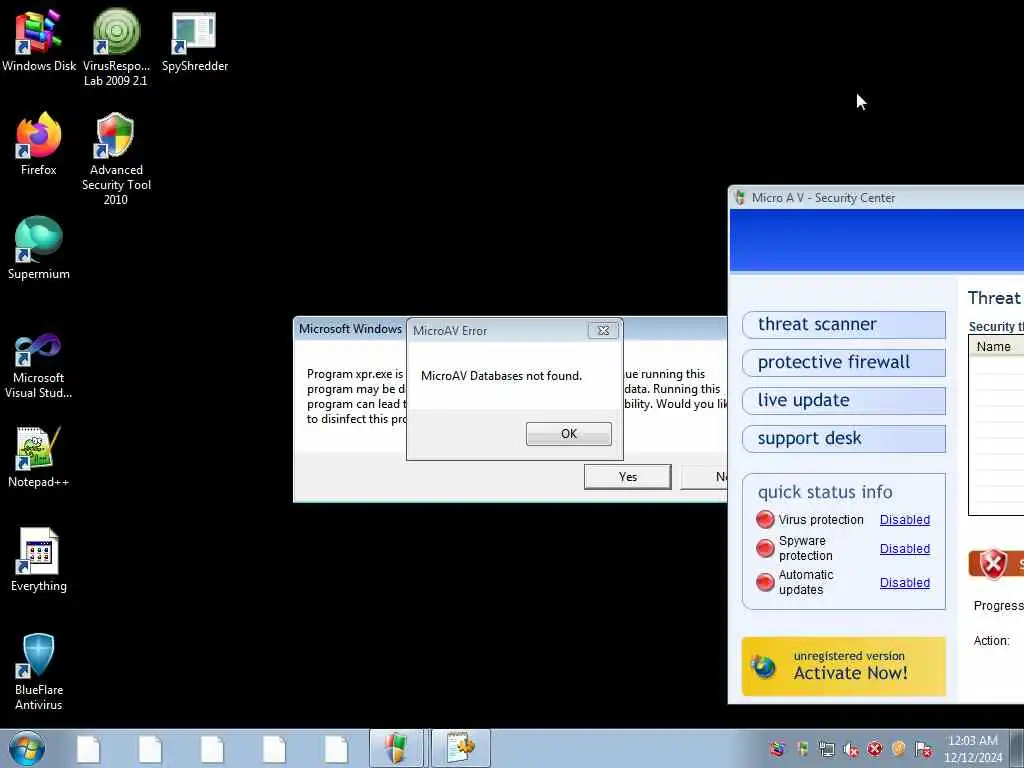The height and width of the screenshot is (768, 1024).
Task: Click the colorful cube tray icon
Action: pyautogui.click(x=777, y=749)
